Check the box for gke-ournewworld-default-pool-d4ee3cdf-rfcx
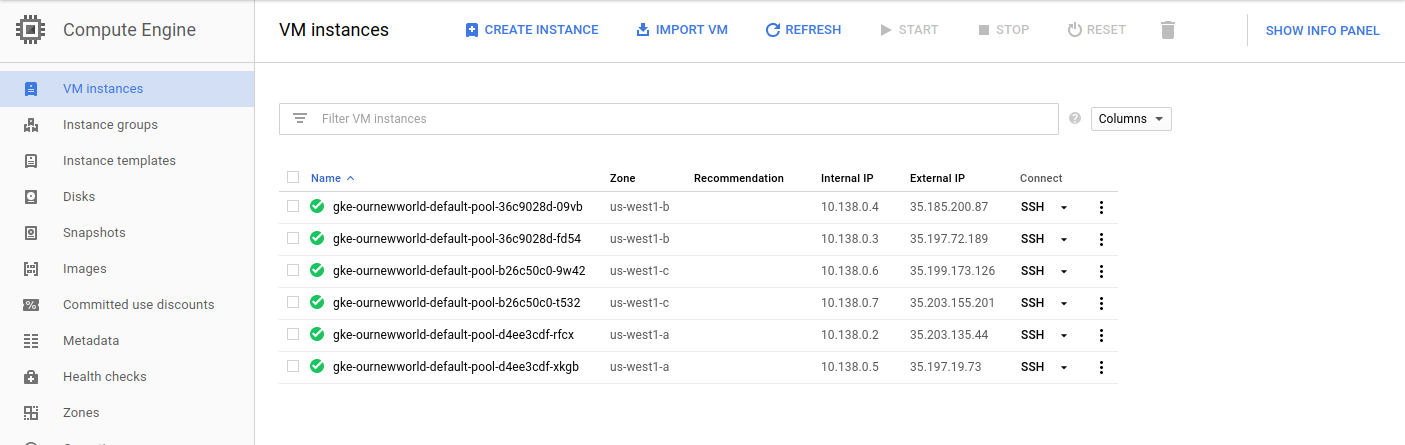The width and height of the screenshot is (1405, 445). coord(293,334)
